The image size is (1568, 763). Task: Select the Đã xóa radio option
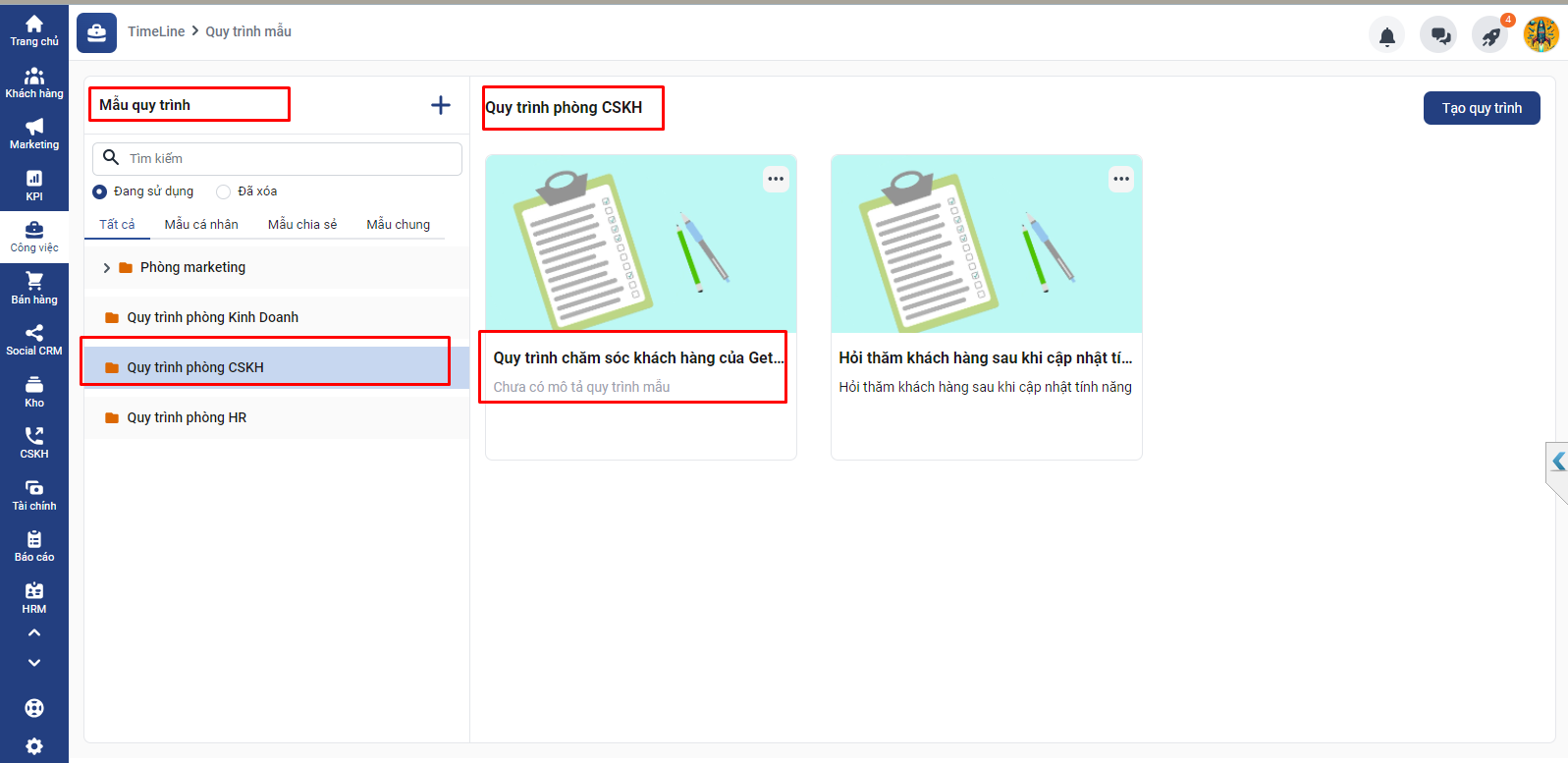[x=224, y=191]
